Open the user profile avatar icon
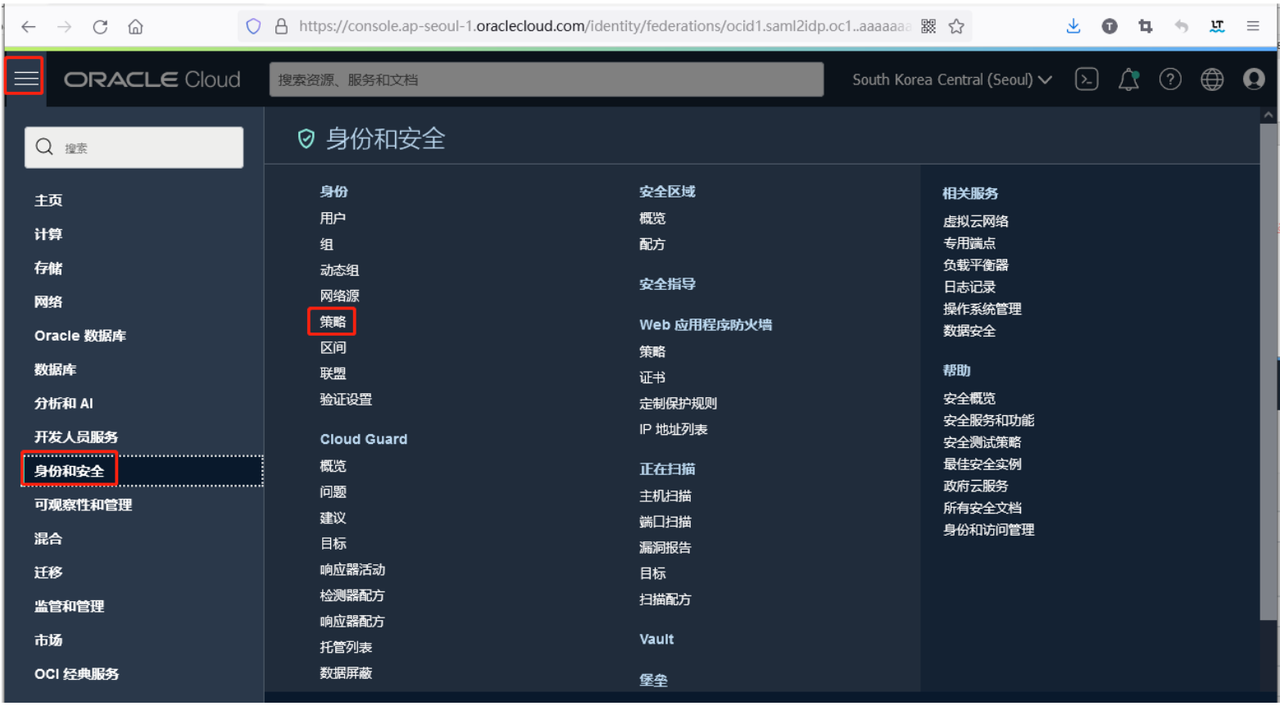This screenshot has width=1280, height=706. (x=1254, y=79)
